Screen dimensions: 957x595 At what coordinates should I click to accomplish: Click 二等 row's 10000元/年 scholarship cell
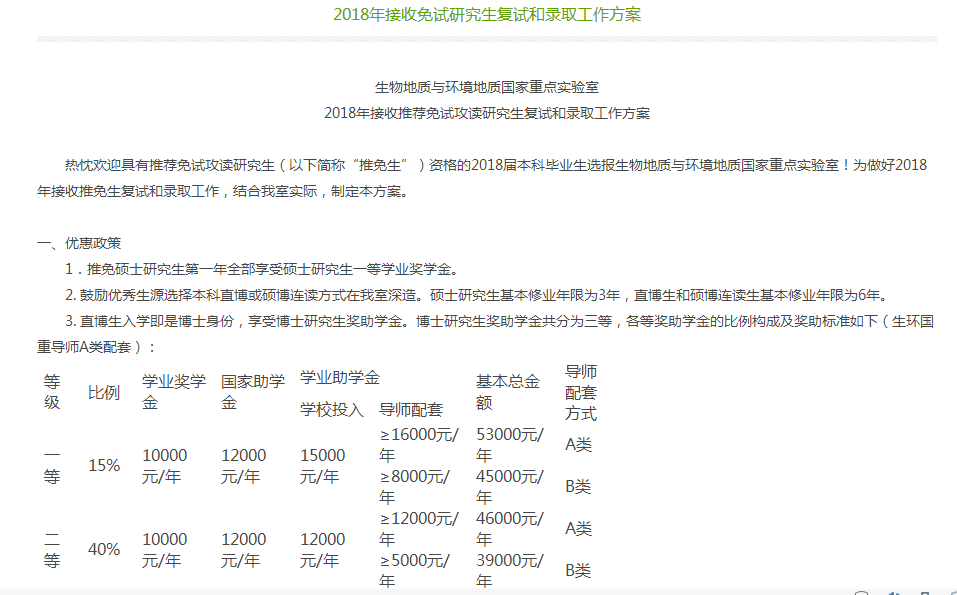(165, 550)
